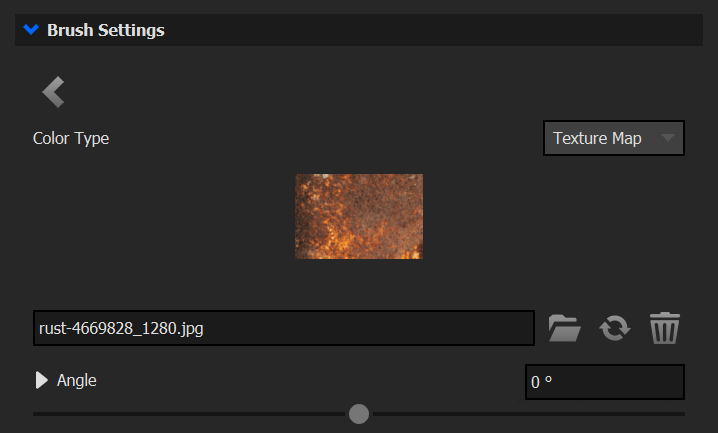Click blank space after the rust filename text
The height and width of the screenshot is (433, 718).
pyautogui.click(x=366, y=328)
